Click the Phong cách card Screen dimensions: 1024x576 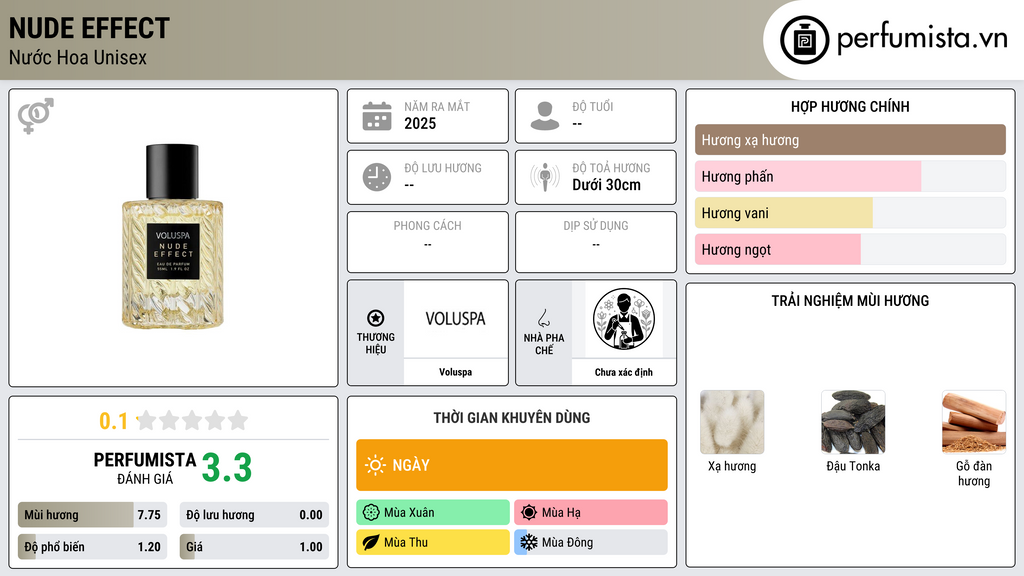(428, 242)
